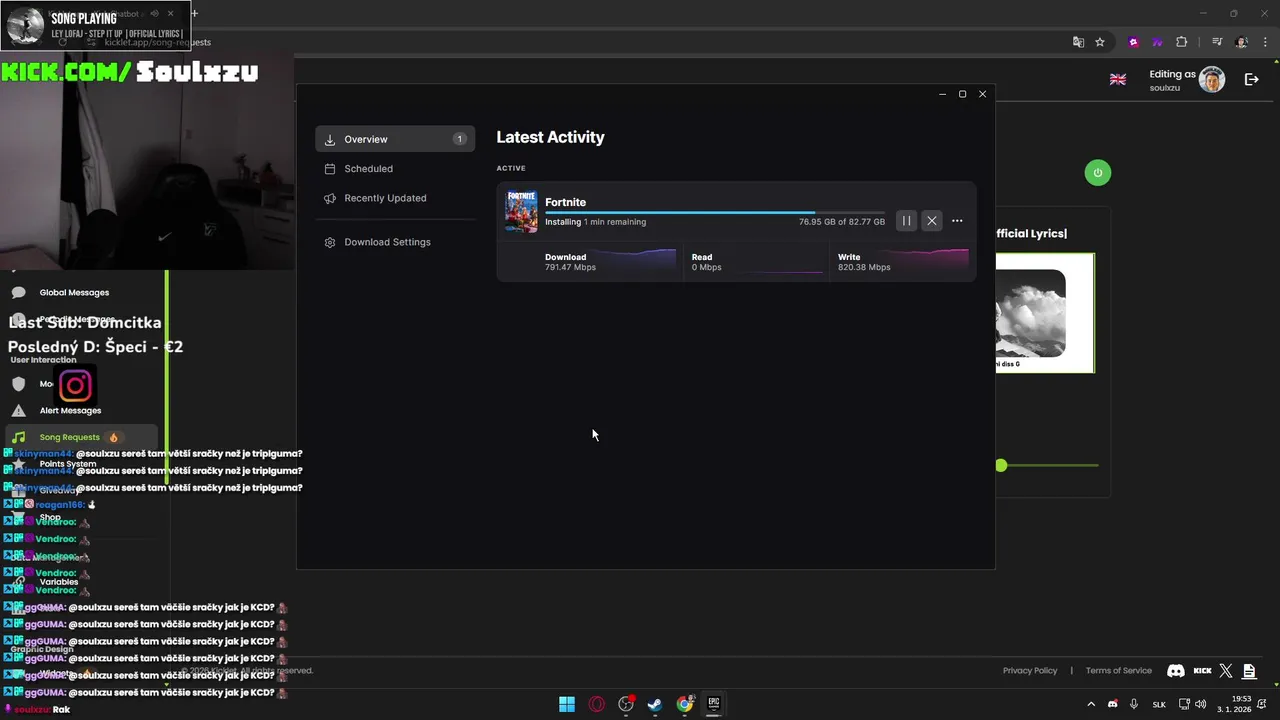This screenshot has width=1280, height=720.
Task: Click the gear icon beside Download Settings
Action: pos(330,242)
